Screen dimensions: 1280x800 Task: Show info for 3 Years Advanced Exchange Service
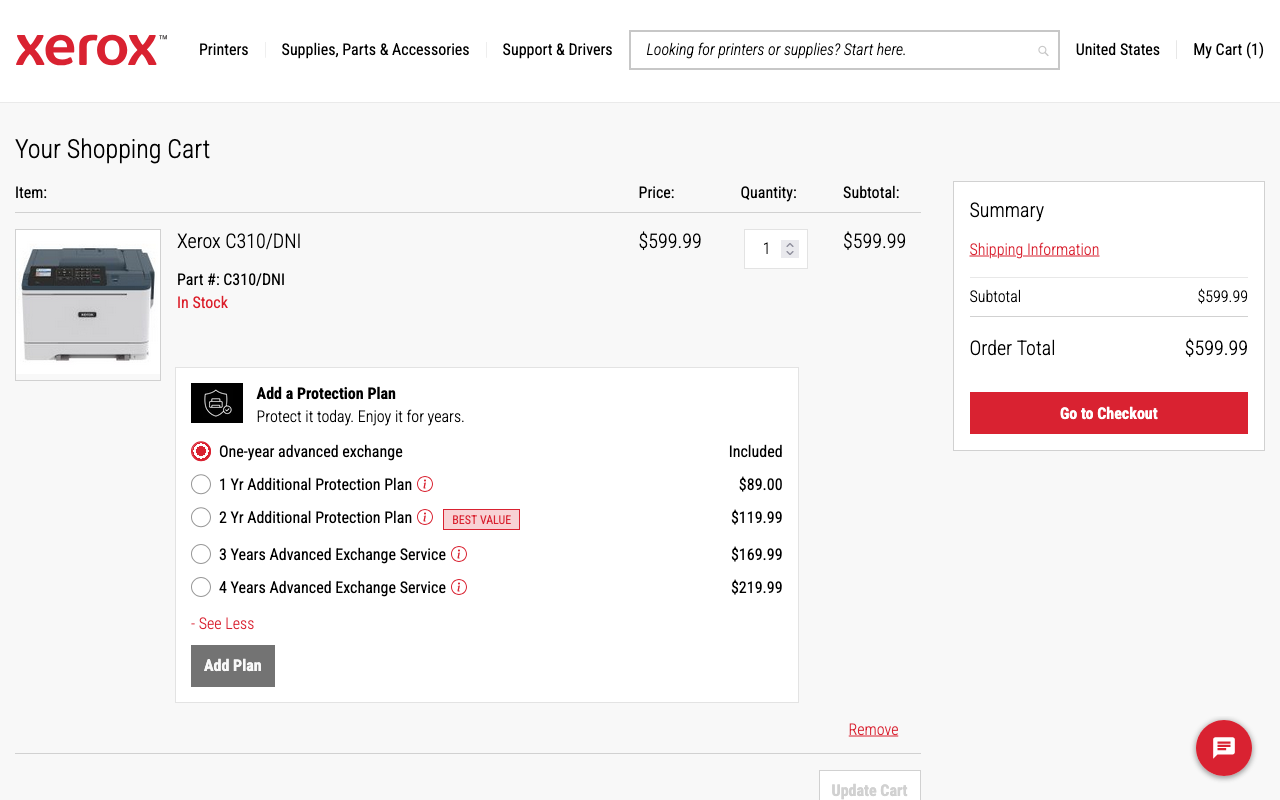459,554
